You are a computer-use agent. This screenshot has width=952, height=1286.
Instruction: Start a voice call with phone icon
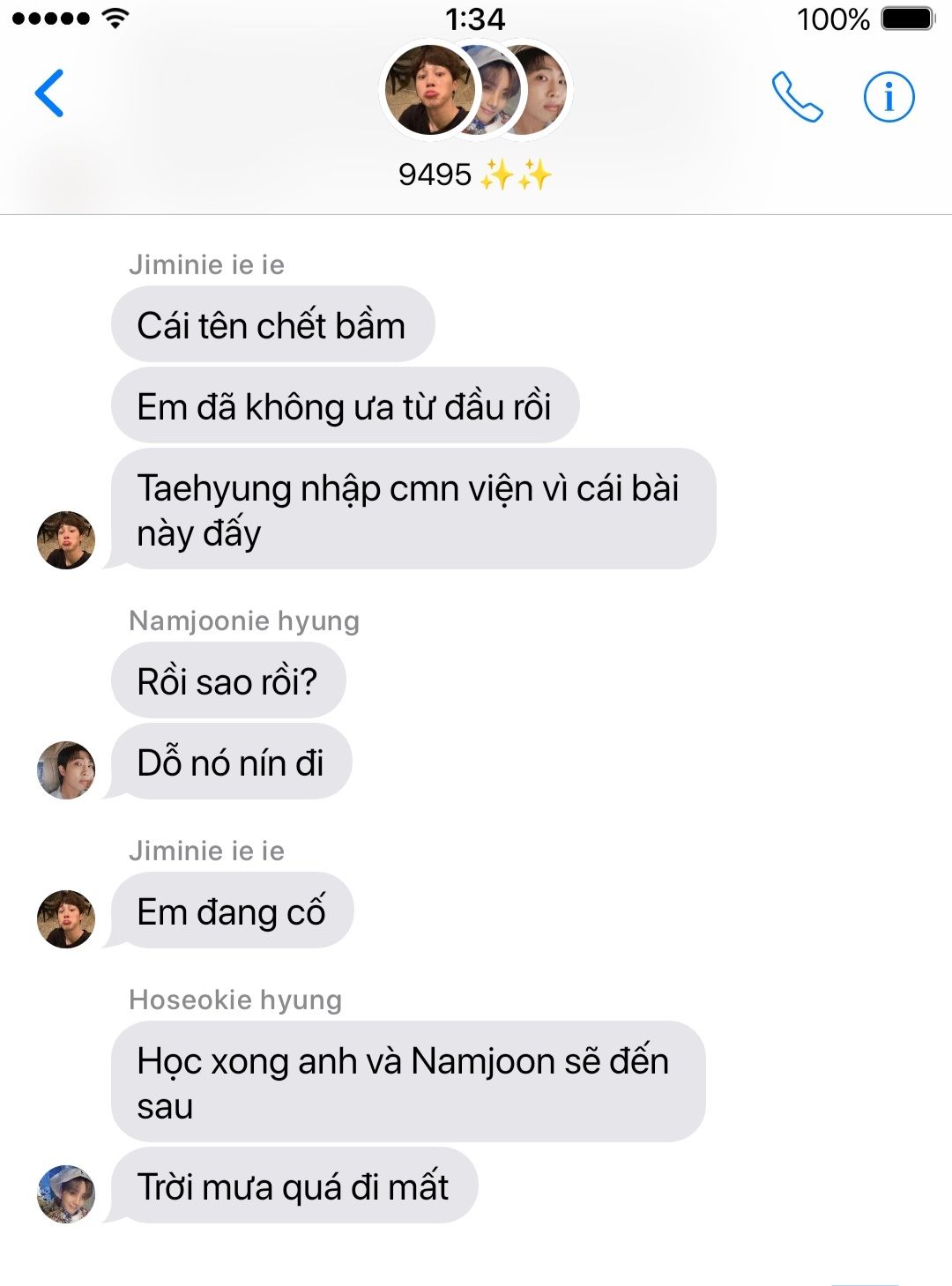(797, 96)
